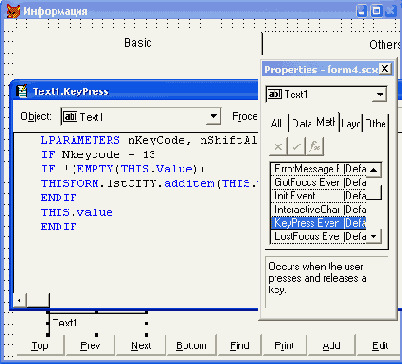Switch to the All tab in Properties

(x=276, y=123)
